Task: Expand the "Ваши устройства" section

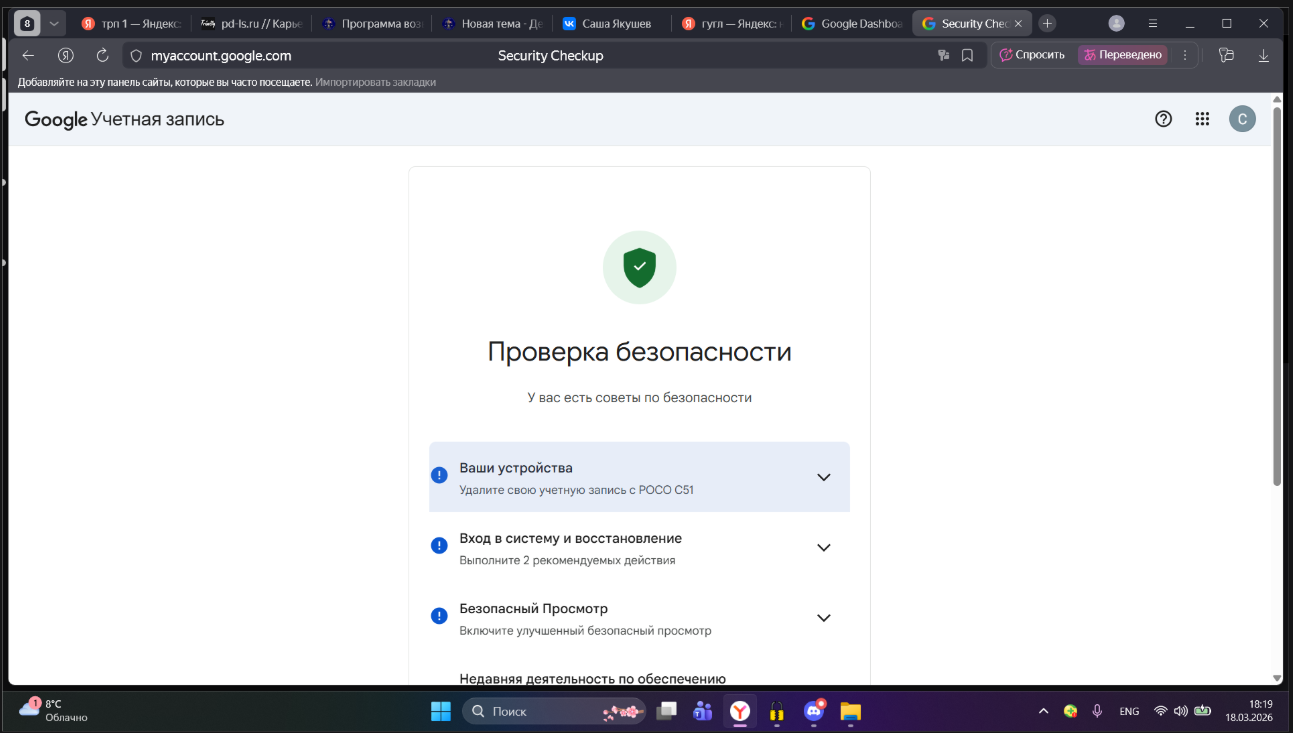Action: click(x=823, y=477)
